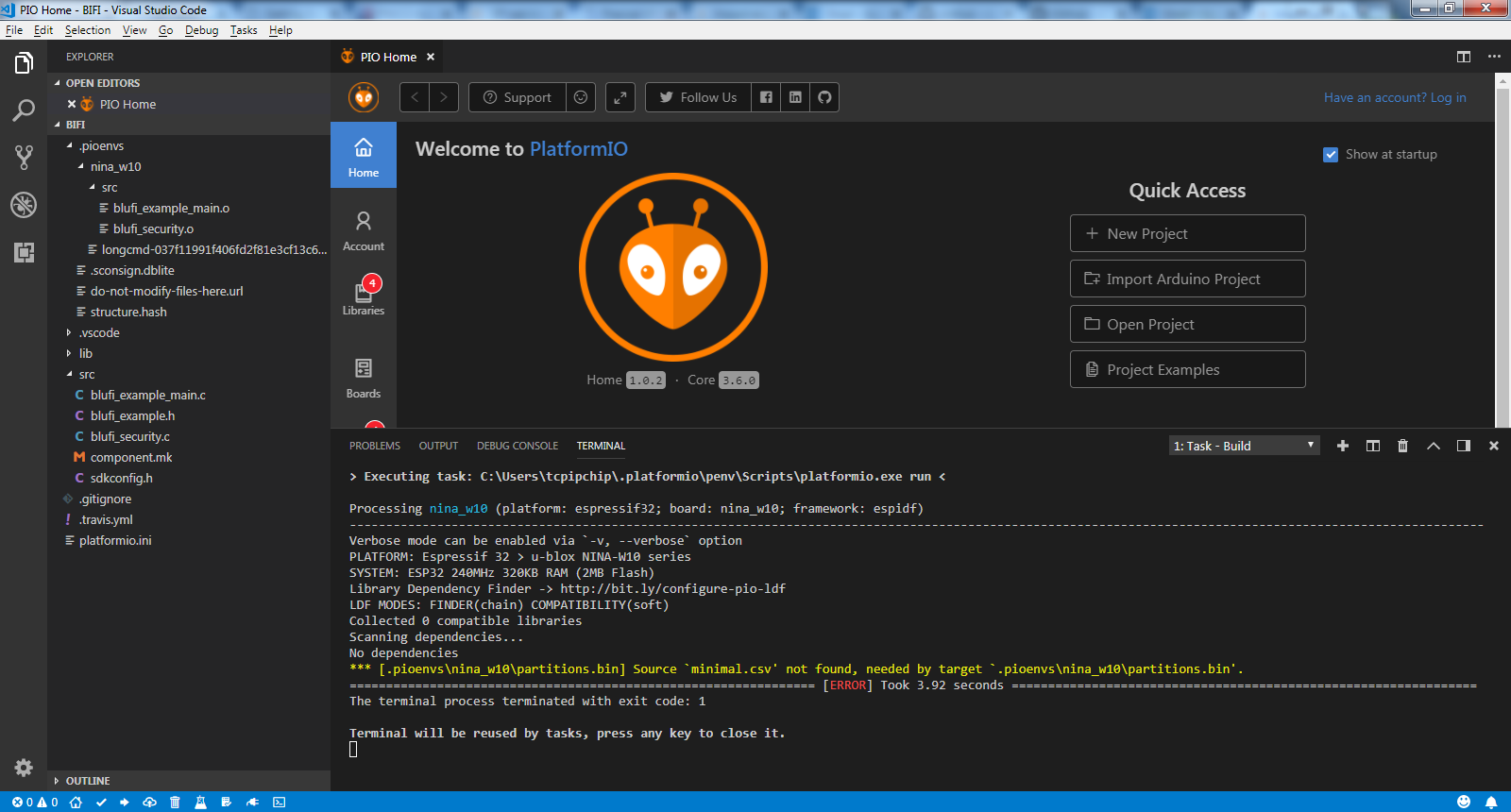
Task: Open the Extensions view in activity bar
Action: (24, 252)
